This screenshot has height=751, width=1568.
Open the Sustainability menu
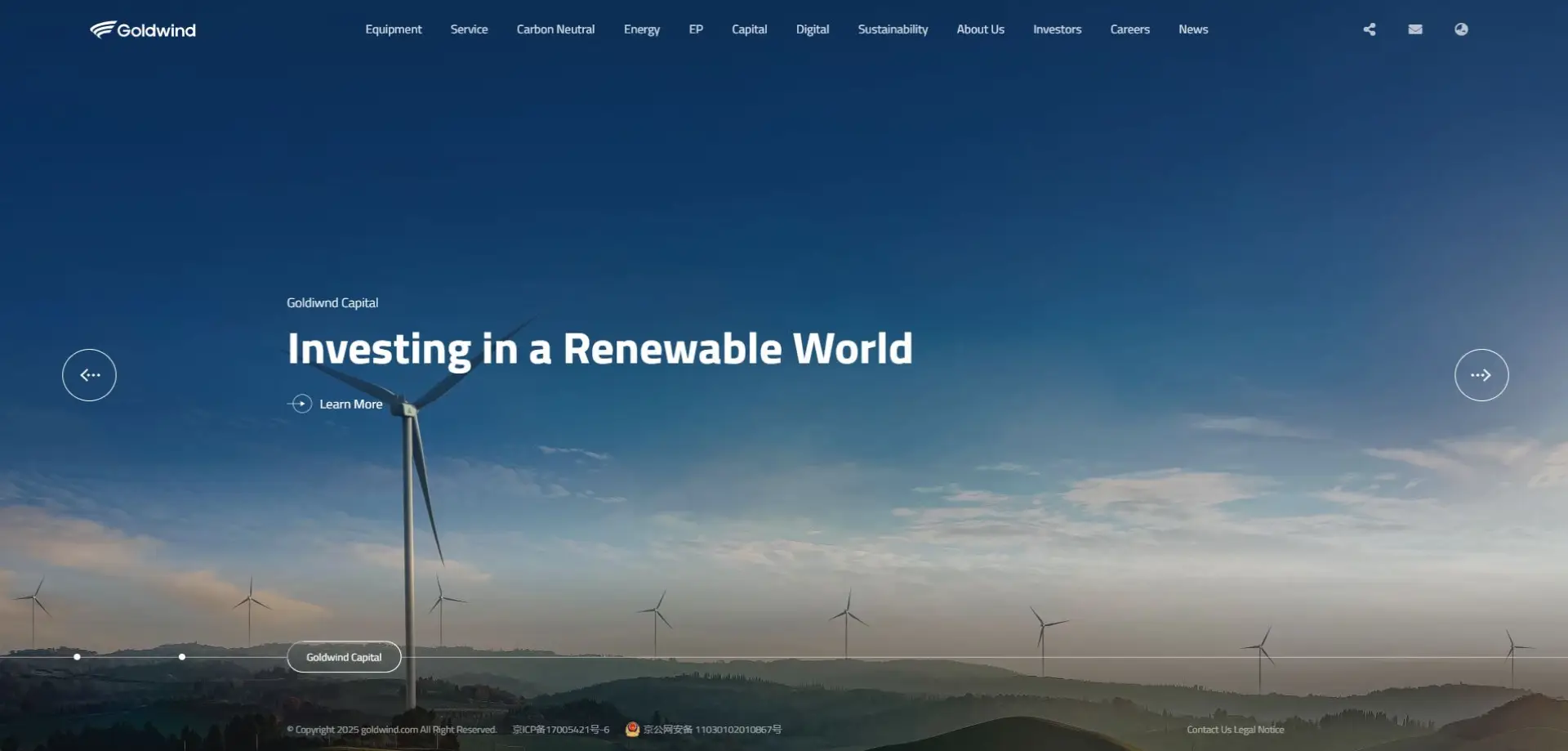[x=893, y=29]
